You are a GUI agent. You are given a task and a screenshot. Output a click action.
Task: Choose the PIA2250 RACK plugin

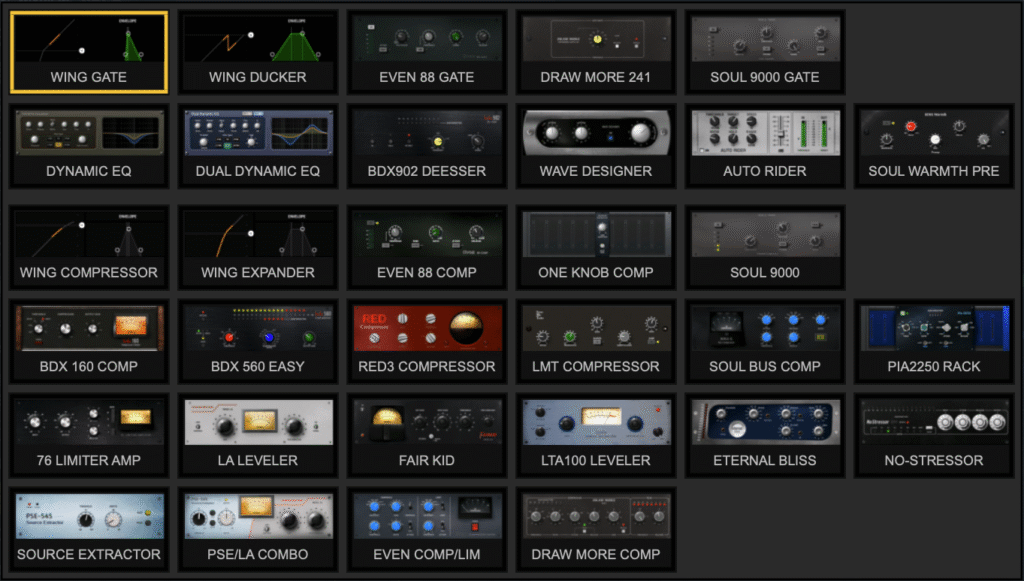tap(934, 341)
